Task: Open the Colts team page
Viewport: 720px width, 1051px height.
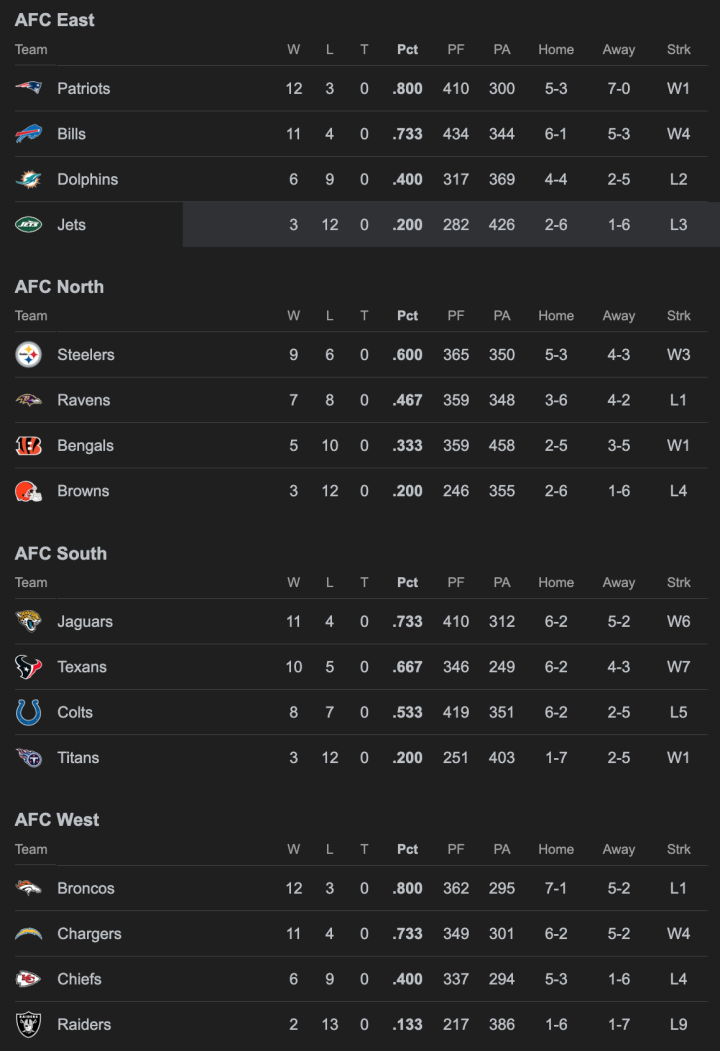Action: (74, 712)
